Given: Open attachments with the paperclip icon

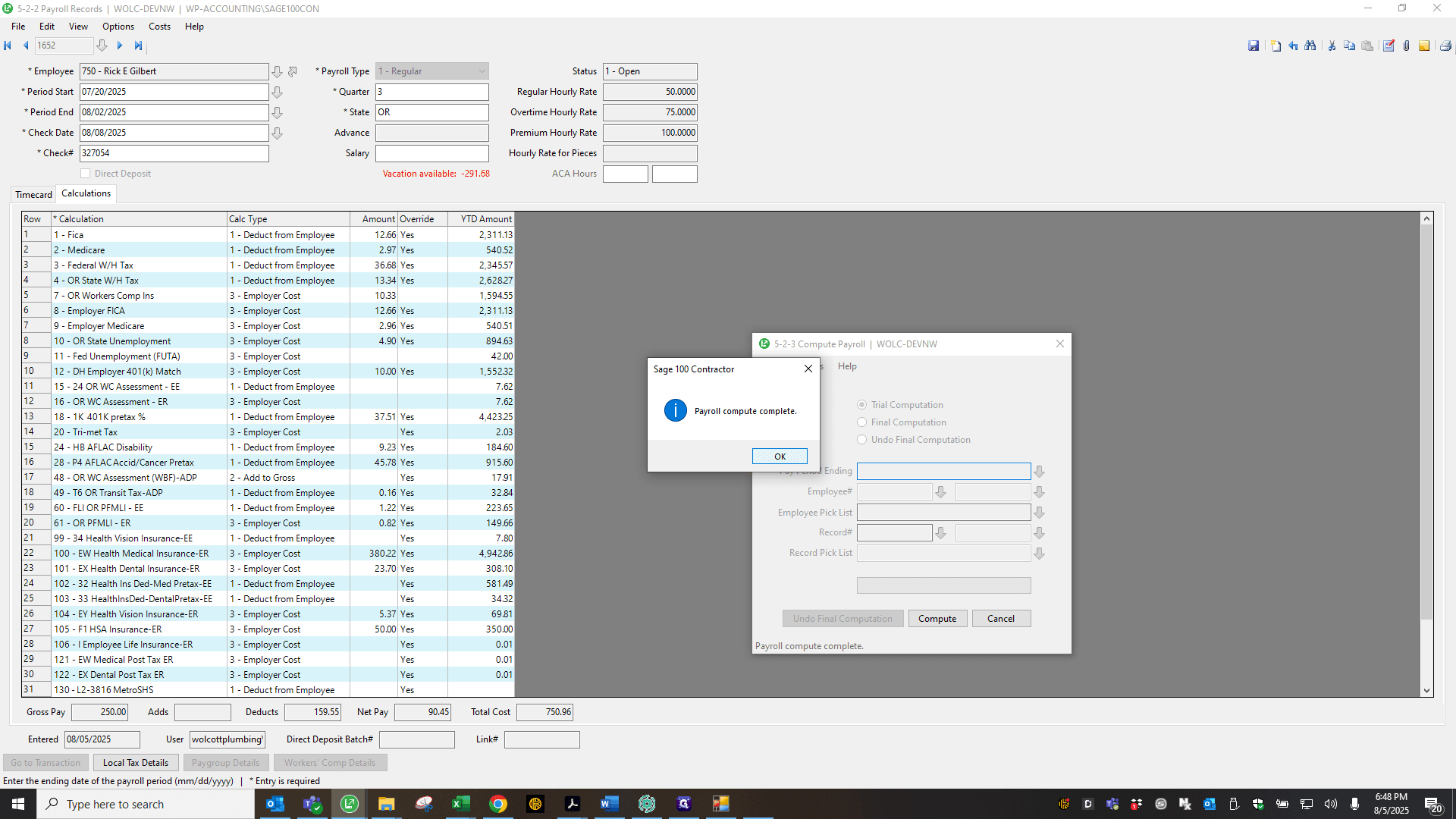Looking at the screenshot, I should (1406, 46).
